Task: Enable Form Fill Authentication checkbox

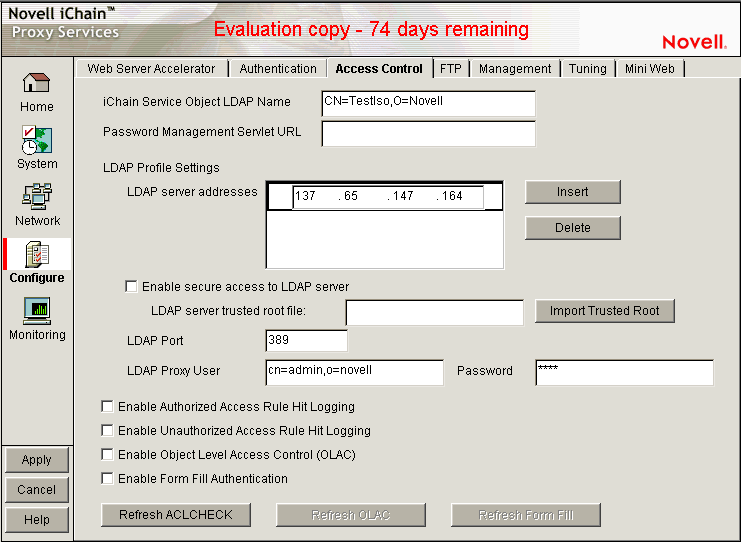Action: click(x=107, y=479)
